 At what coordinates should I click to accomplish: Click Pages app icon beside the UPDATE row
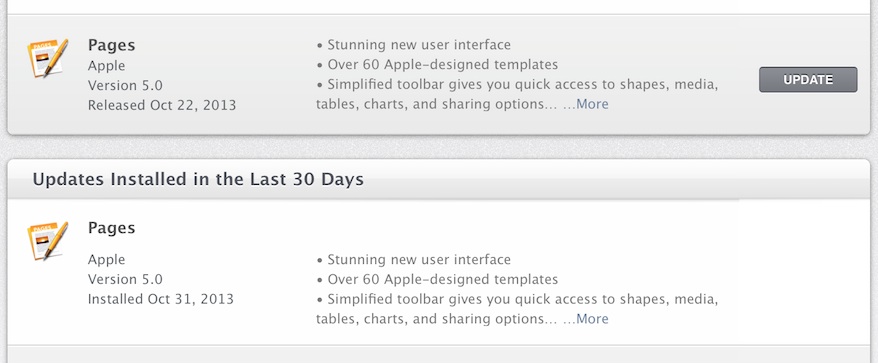[47, 58]
